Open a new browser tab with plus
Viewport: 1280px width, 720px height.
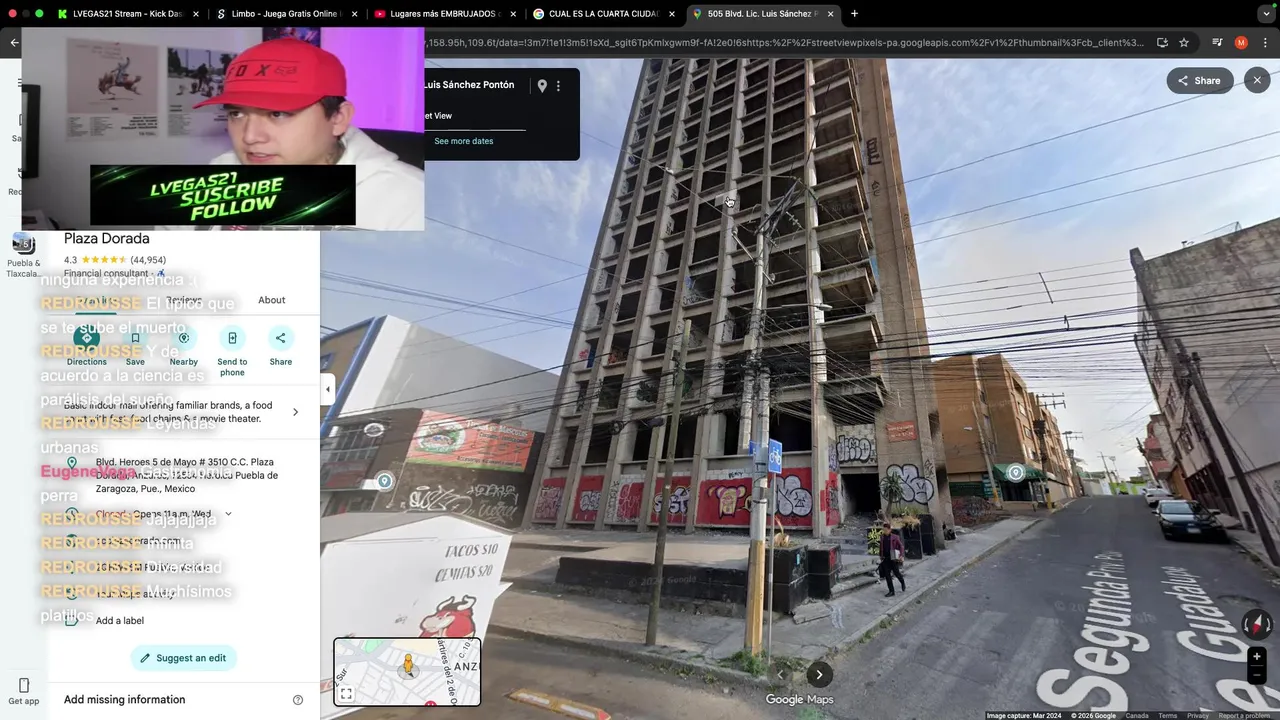tap(854, 14)
